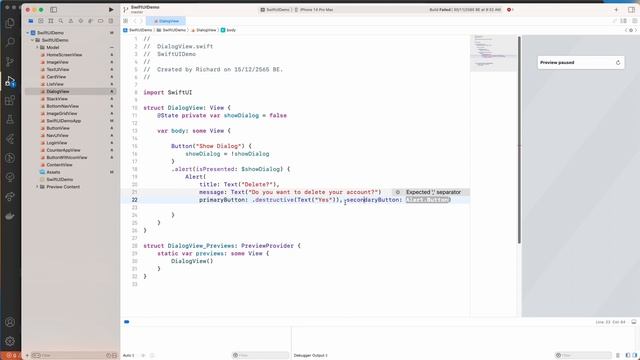Image resolution: width=640 pixels, height=360 pixels.
Task: Open ListView file in navigator
Action: pos(55,84)
